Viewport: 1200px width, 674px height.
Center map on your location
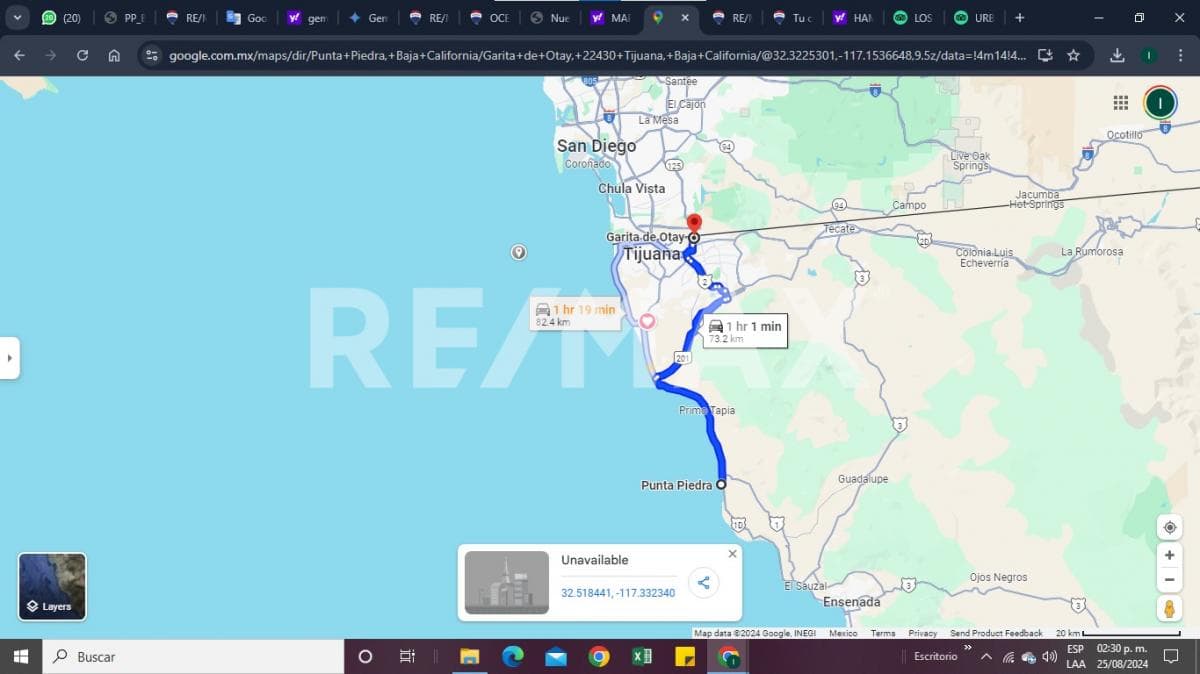(1169, 527)
